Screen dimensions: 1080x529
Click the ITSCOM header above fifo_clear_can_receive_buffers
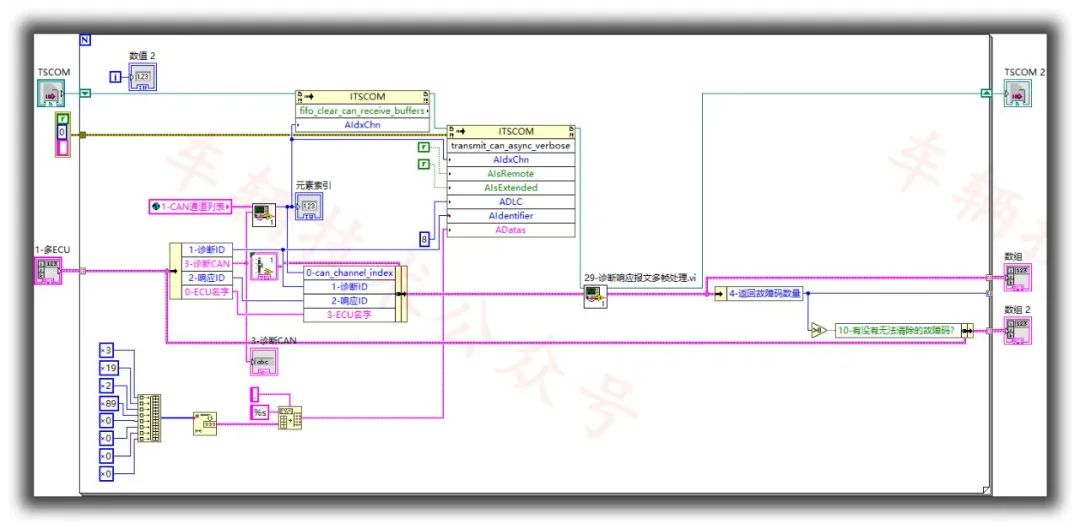[363, 97]
